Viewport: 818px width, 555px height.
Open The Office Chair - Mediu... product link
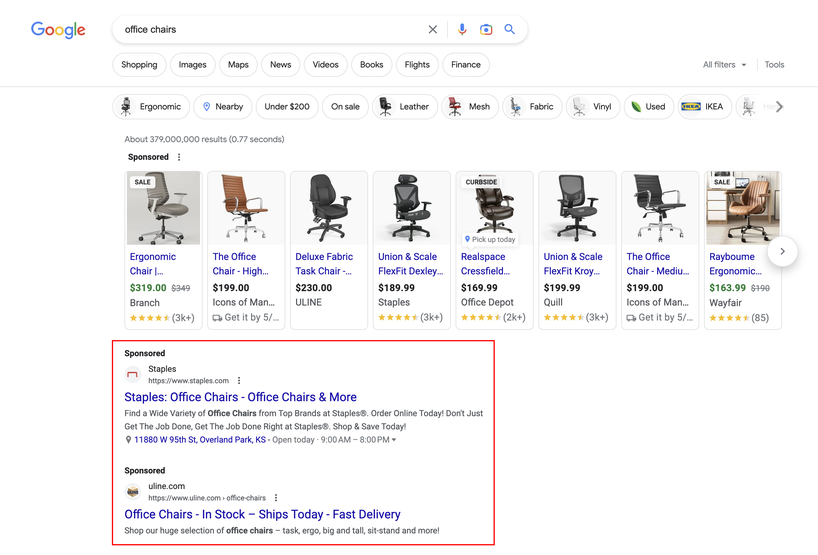click(x=658, y=264)
